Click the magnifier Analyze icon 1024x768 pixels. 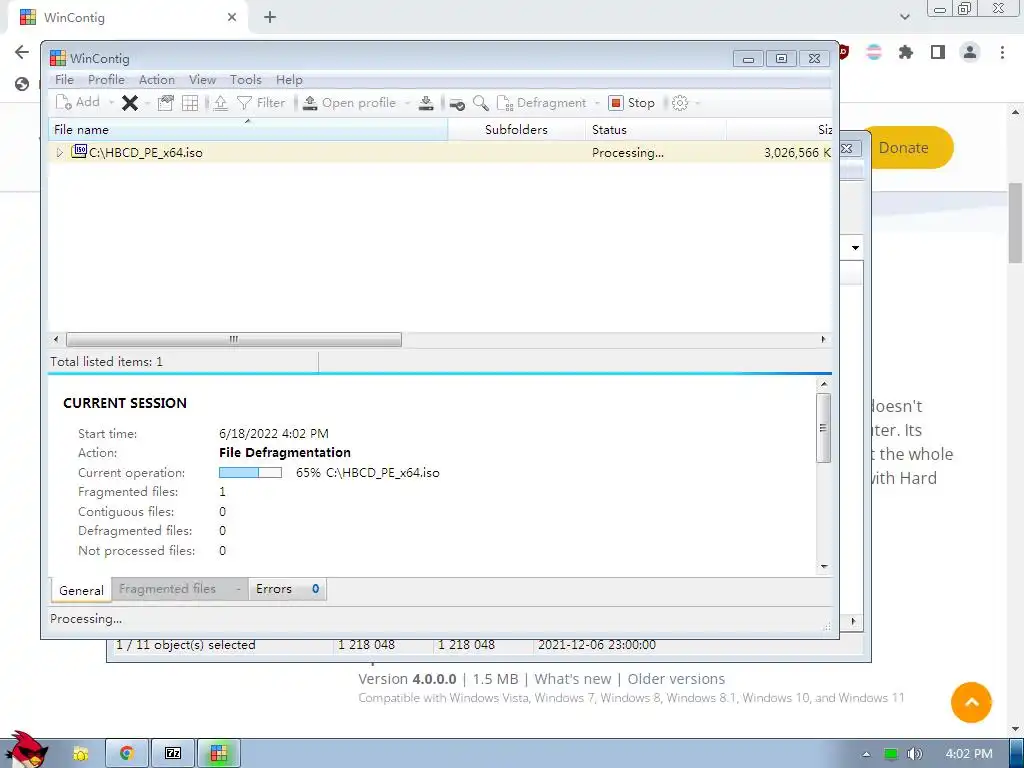[x=481, y=103]
